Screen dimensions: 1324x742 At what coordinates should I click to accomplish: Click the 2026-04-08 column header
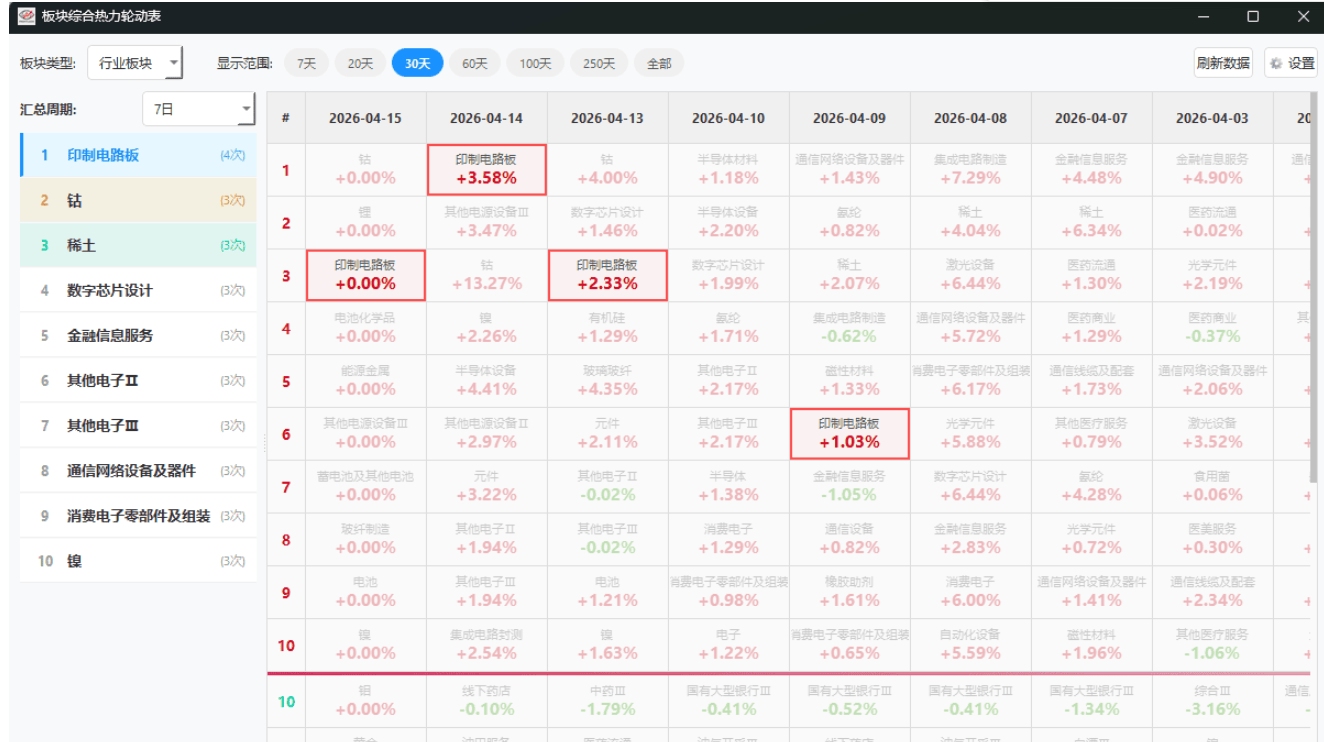pos(971,118)
